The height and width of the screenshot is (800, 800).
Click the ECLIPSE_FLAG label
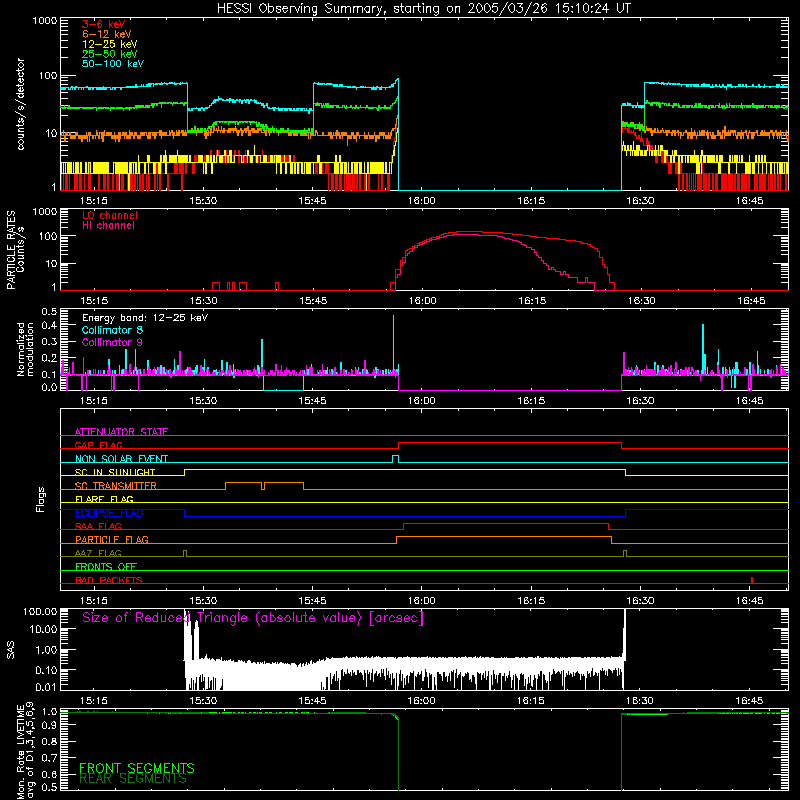tap(109, 513)
